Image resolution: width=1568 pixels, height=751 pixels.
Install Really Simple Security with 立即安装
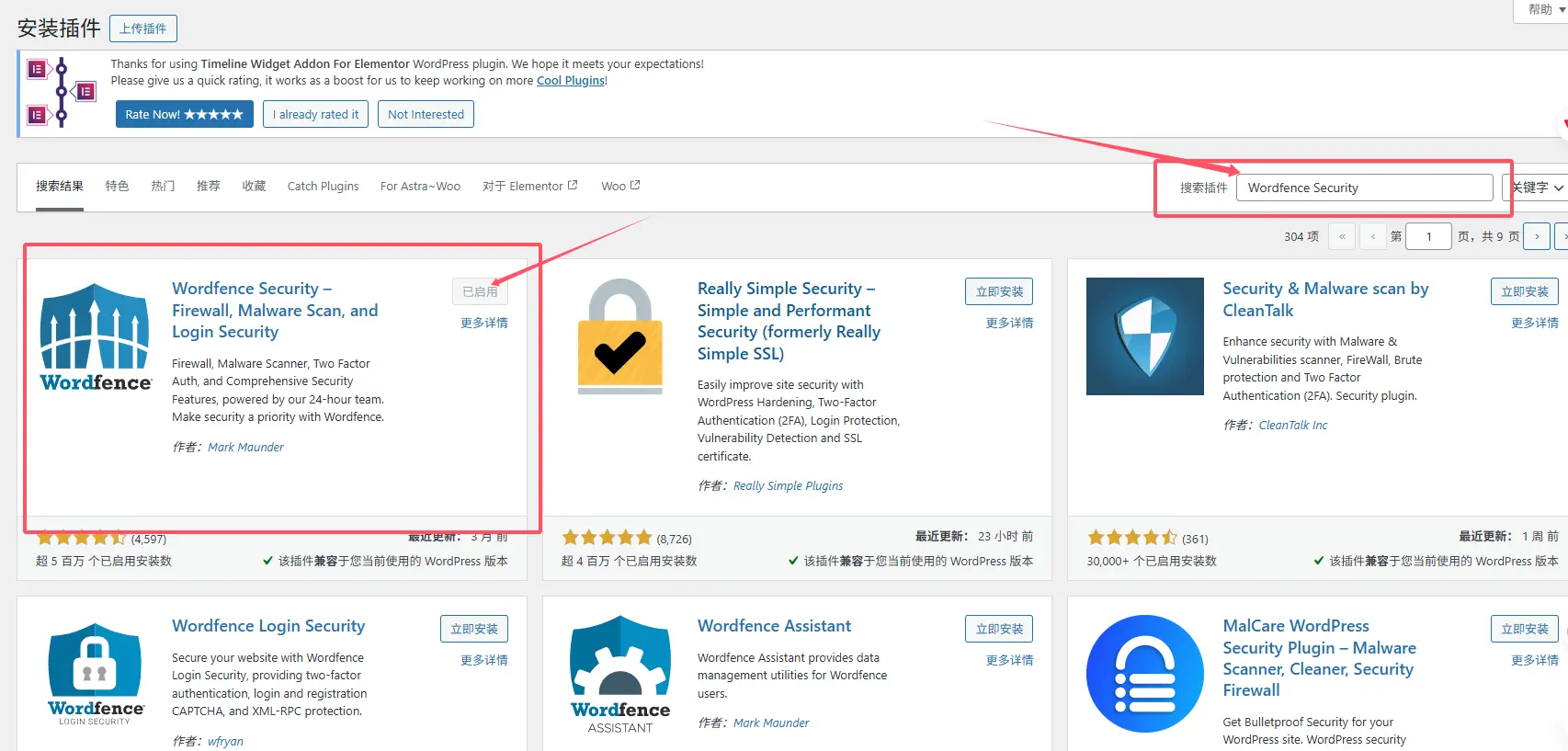(x=999, y=291)
